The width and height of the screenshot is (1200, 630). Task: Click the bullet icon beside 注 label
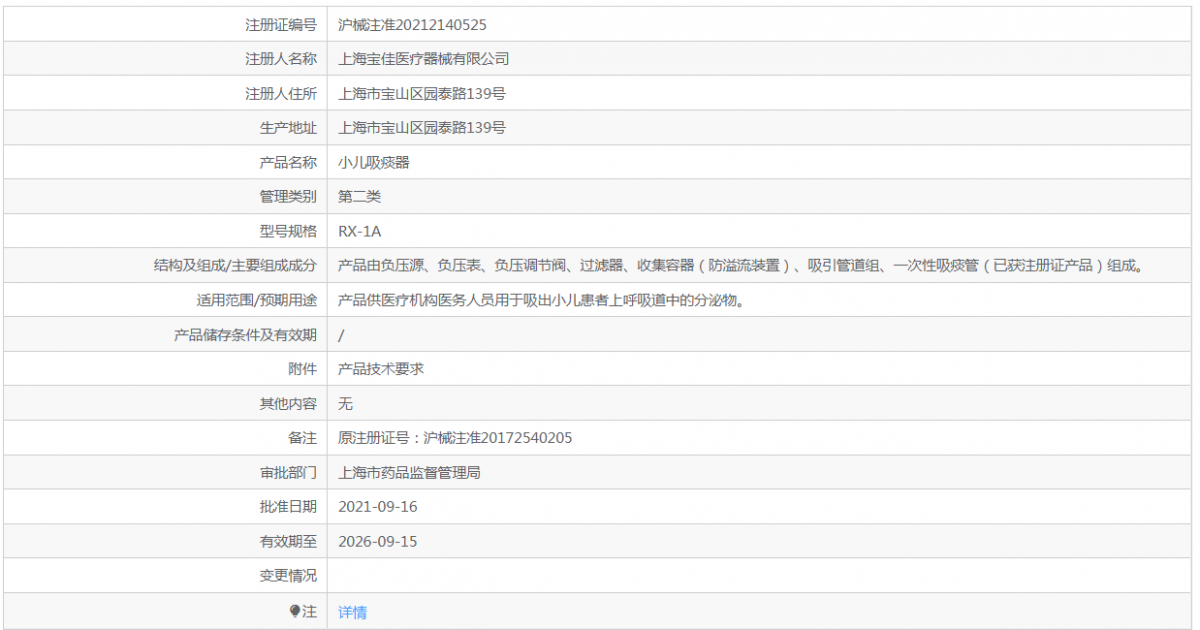295,611
